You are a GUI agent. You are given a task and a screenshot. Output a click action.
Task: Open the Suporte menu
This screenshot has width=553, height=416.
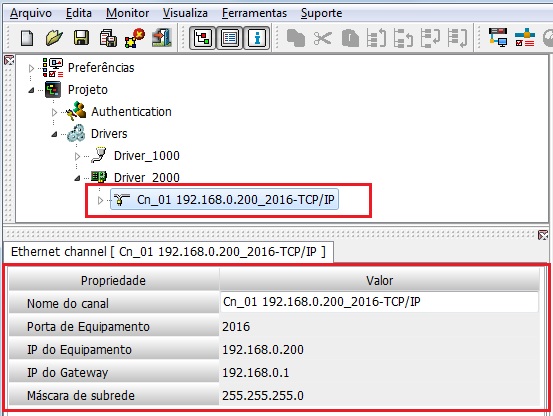tap(321, 13)
